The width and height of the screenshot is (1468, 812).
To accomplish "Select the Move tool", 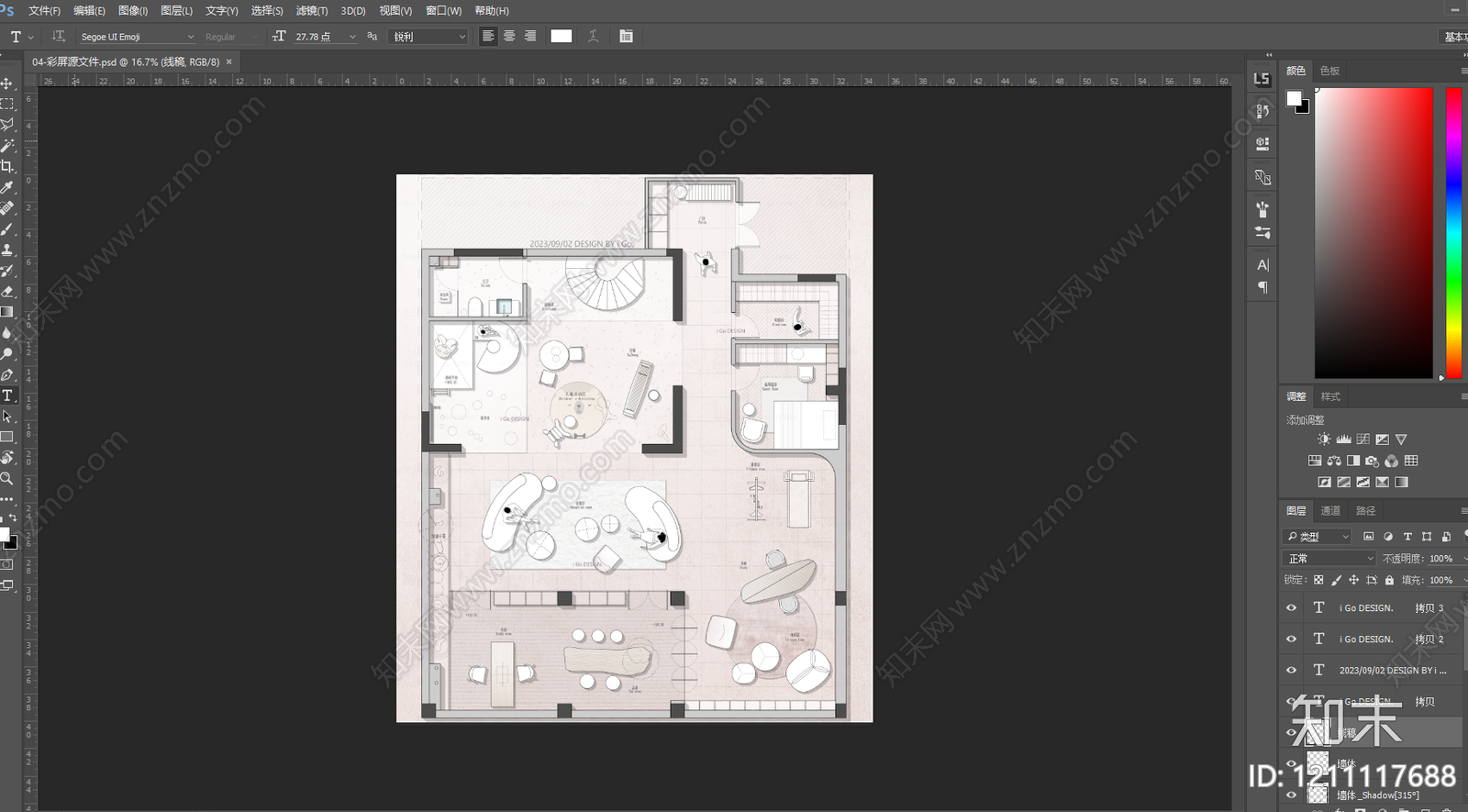I will [7, 83].
